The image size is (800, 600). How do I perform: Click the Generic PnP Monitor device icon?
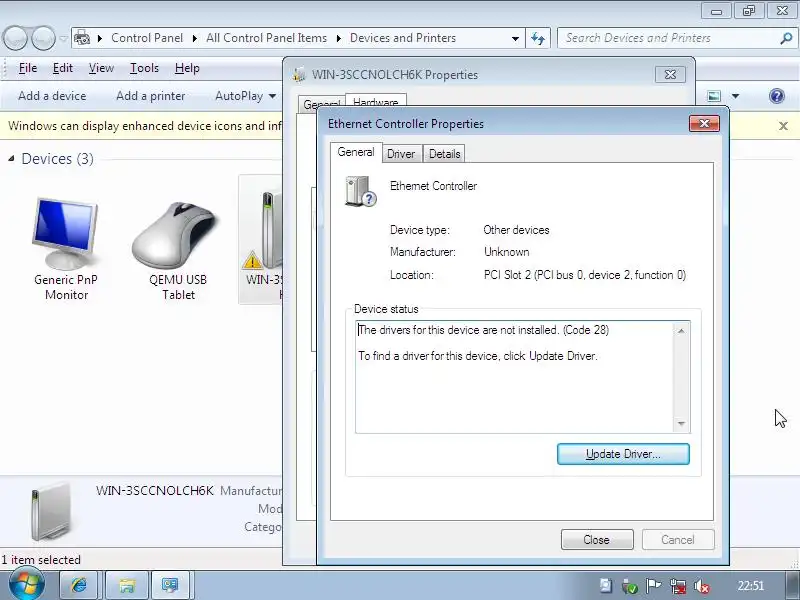[65, 234]
